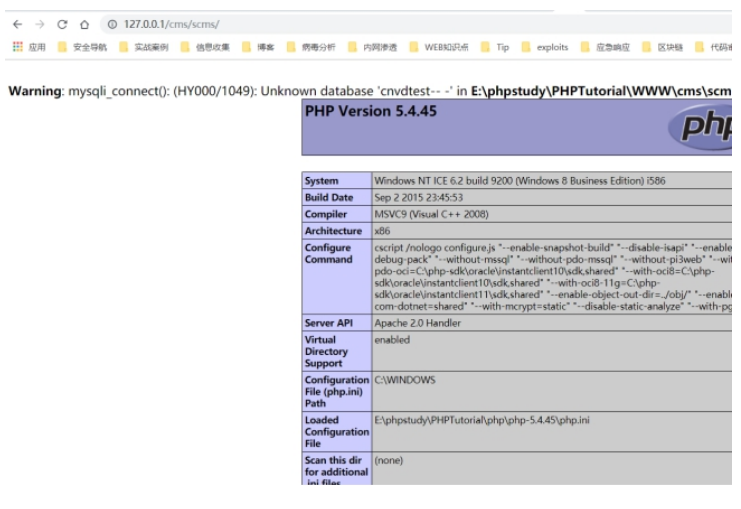Select the Windows NT ICE 6.2 build value

coord(520,181)
